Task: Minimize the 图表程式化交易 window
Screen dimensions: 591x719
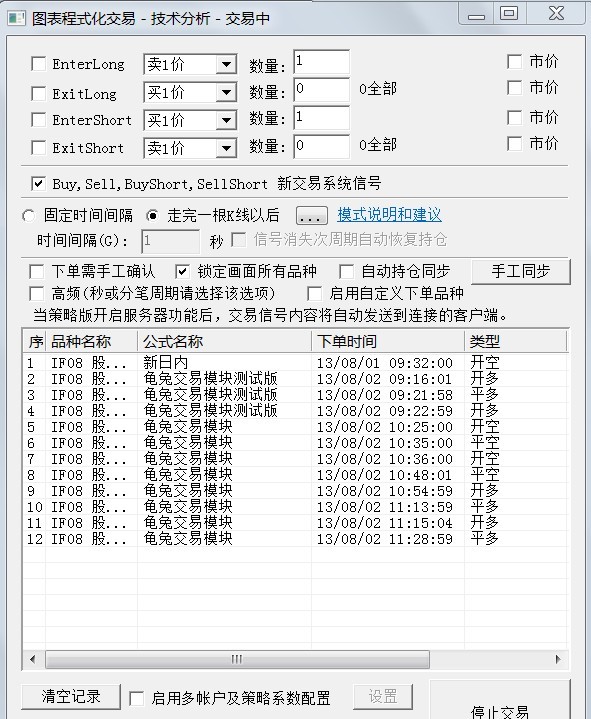Action: coord(476,13)
